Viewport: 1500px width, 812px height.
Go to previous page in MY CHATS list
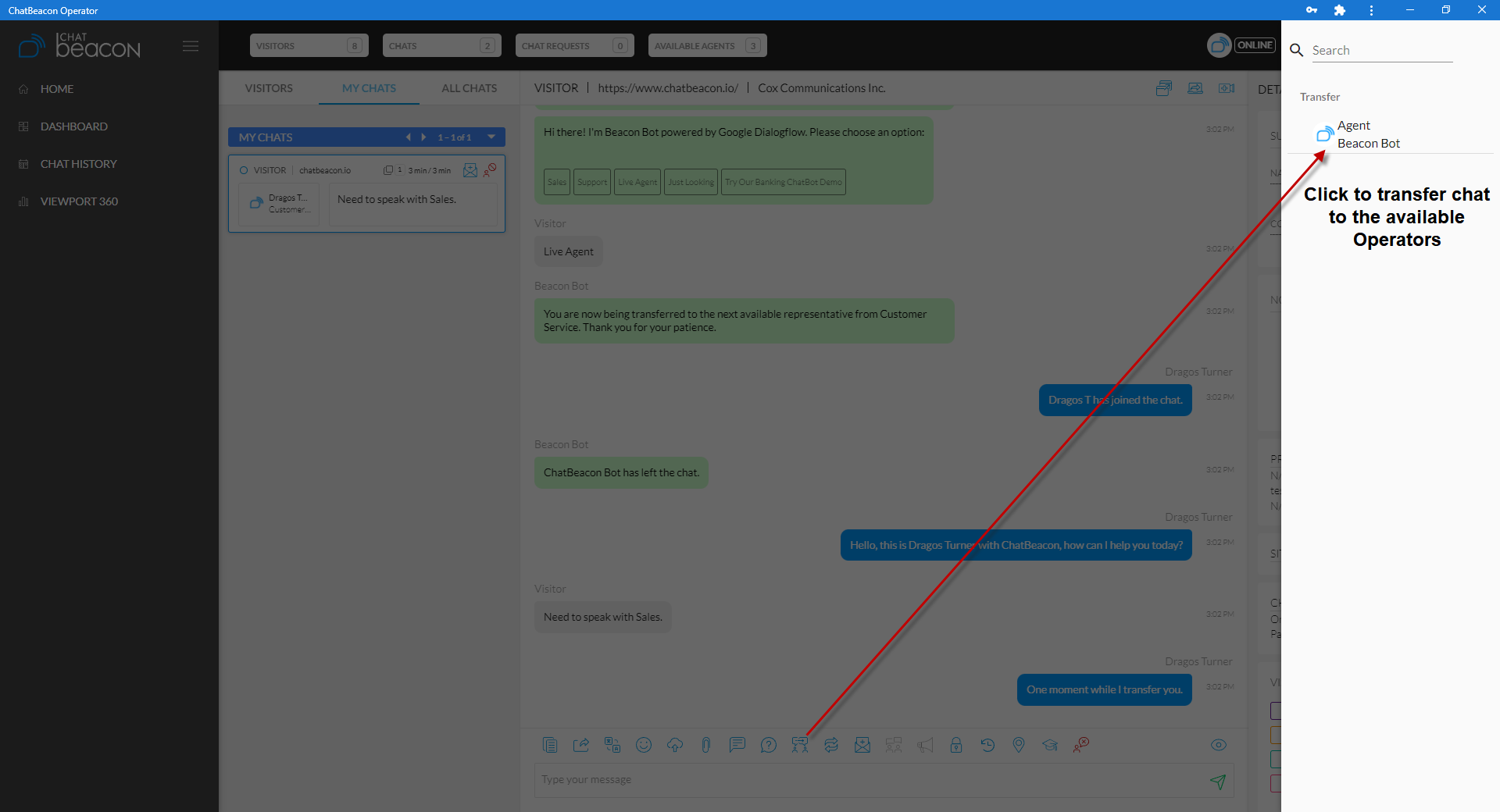pos(408,137)
